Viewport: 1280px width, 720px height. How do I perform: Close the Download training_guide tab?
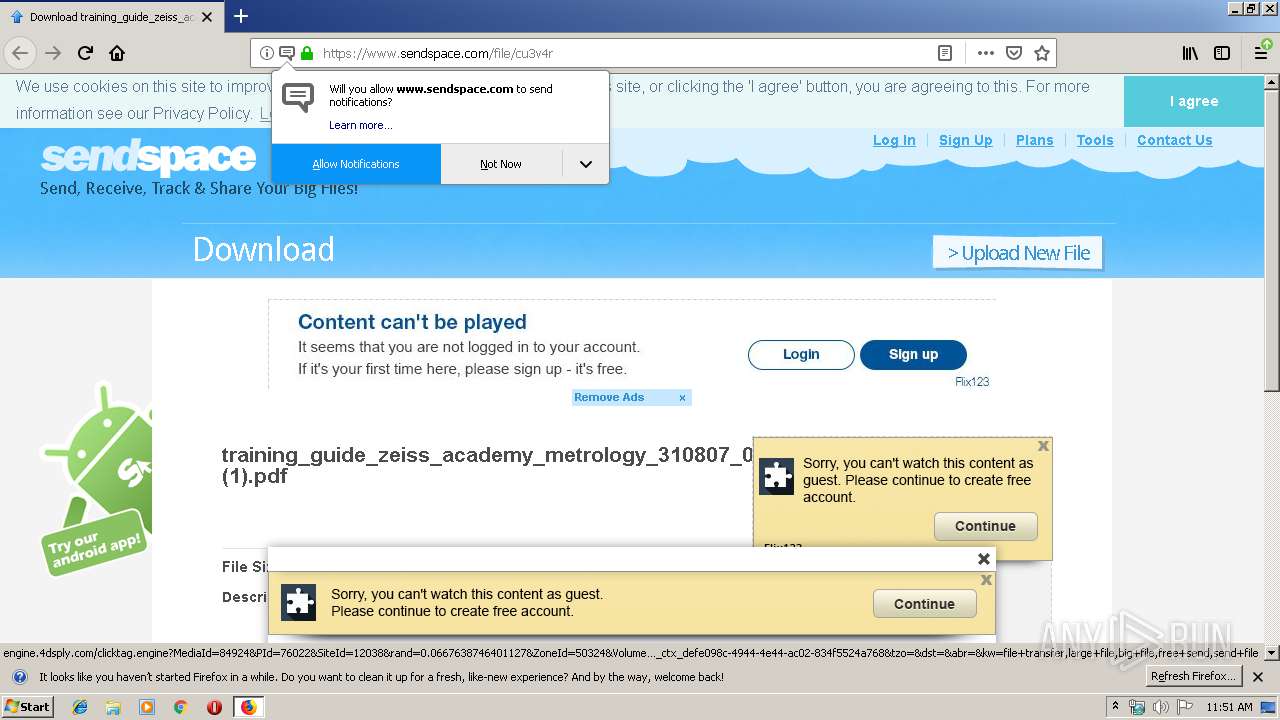click(x=207, y=17)
